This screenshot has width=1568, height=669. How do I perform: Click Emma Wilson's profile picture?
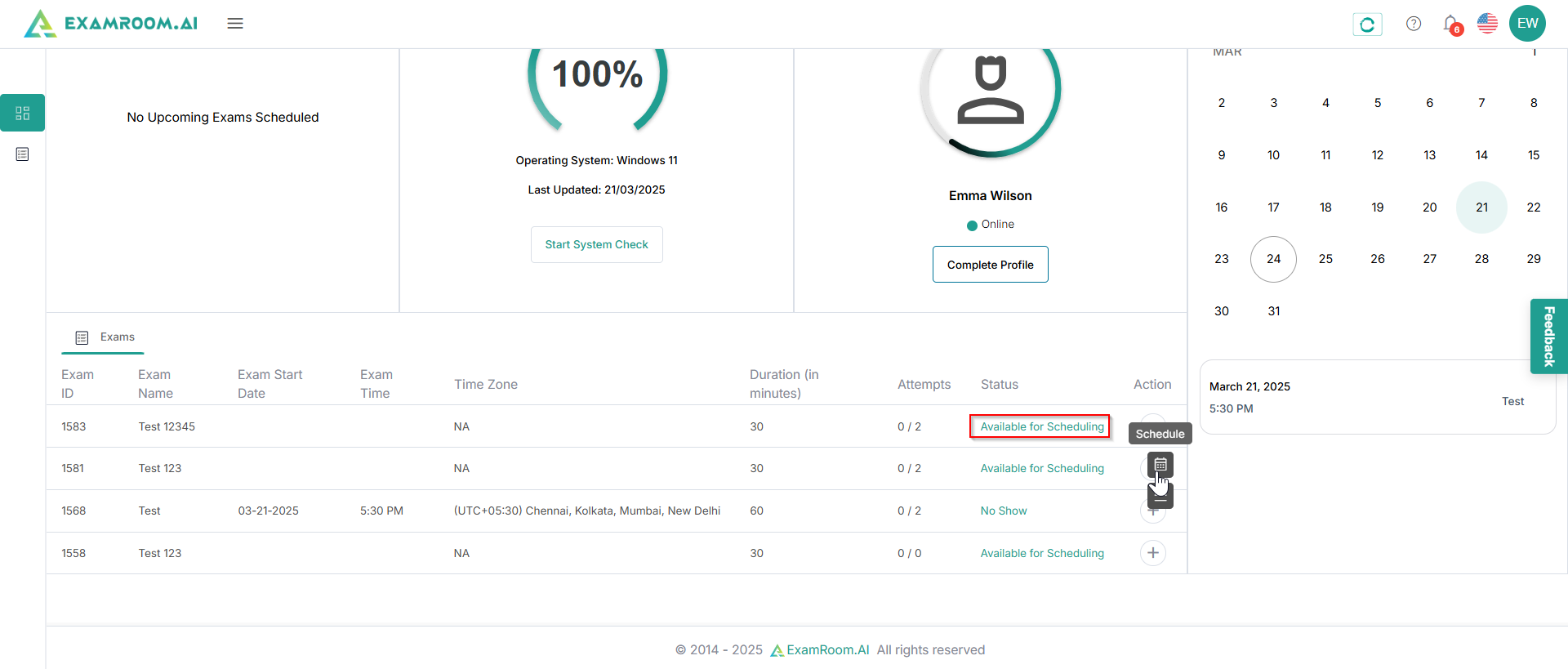pos(991,91)
